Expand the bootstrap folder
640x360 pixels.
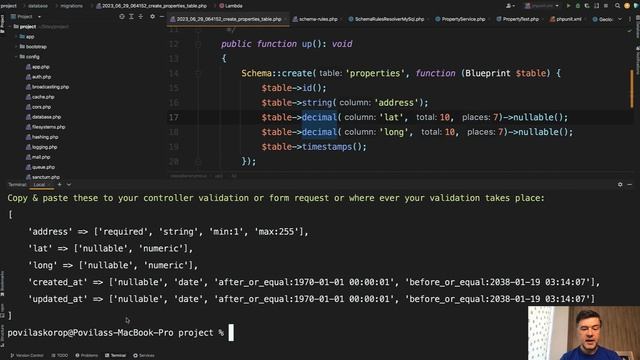(x=16, y=47)
